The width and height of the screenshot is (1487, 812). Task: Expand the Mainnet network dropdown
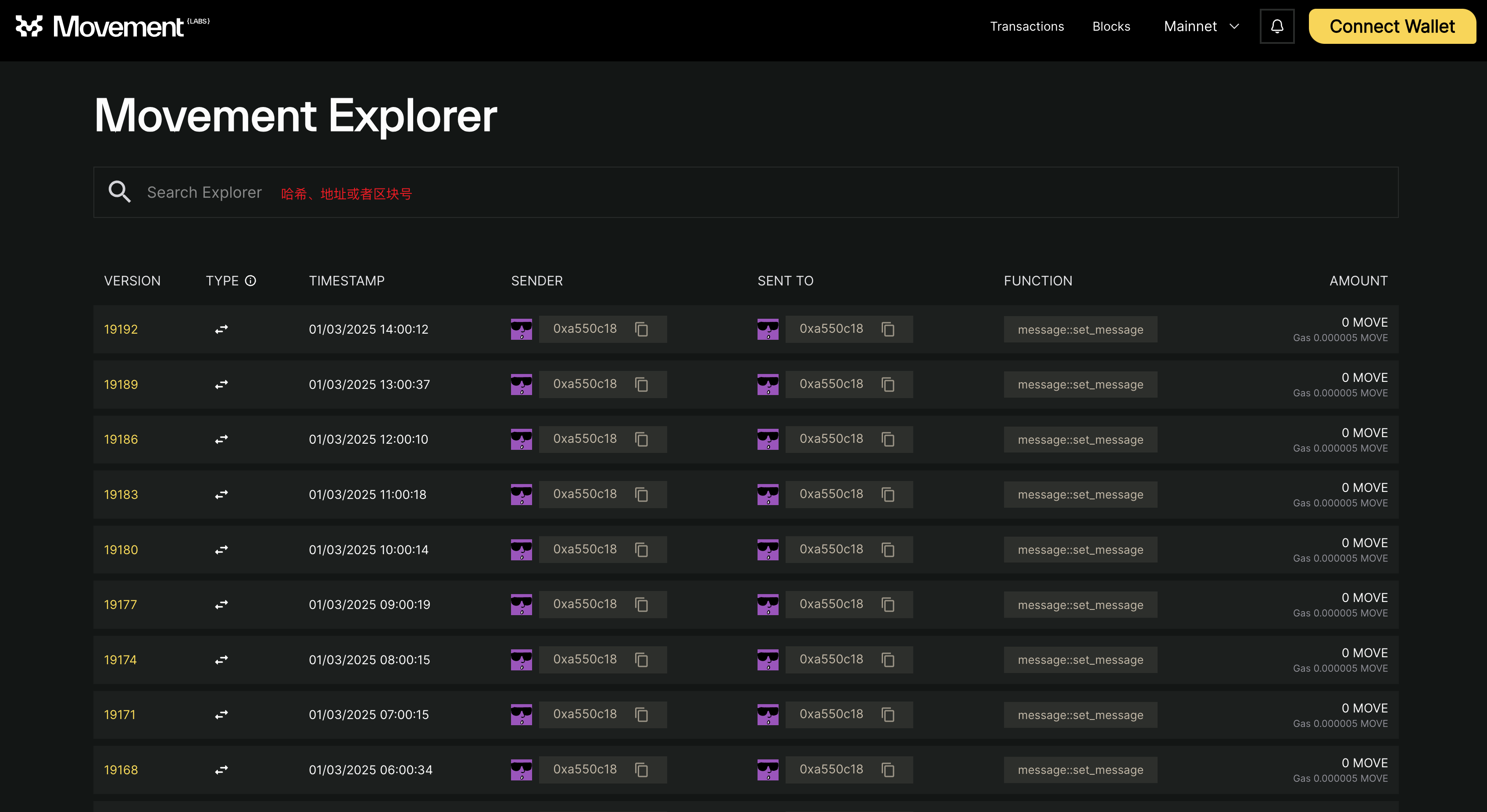(x=1201, y=27)
